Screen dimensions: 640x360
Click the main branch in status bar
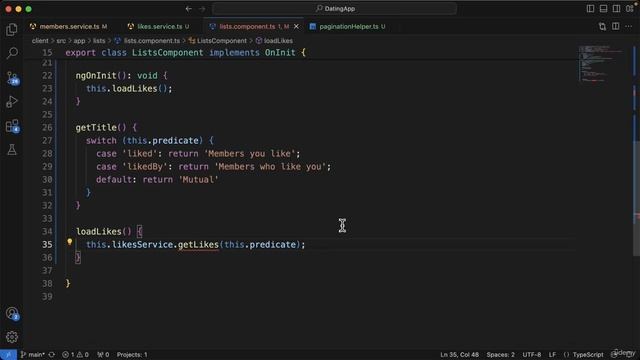click(33, 355)
